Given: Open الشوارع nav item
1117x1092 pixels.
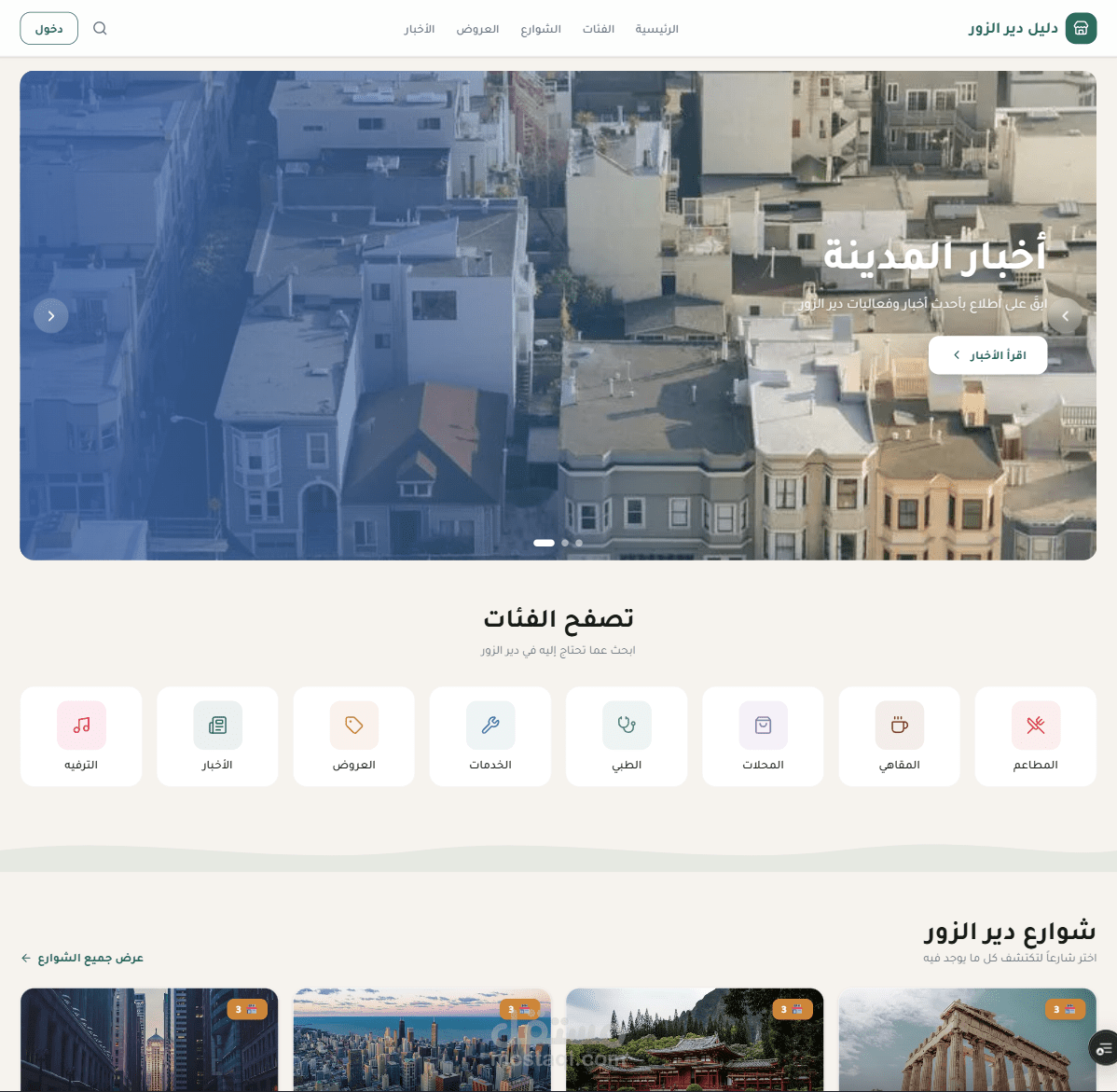Looking at the screenshot, I should pos(541,29).
